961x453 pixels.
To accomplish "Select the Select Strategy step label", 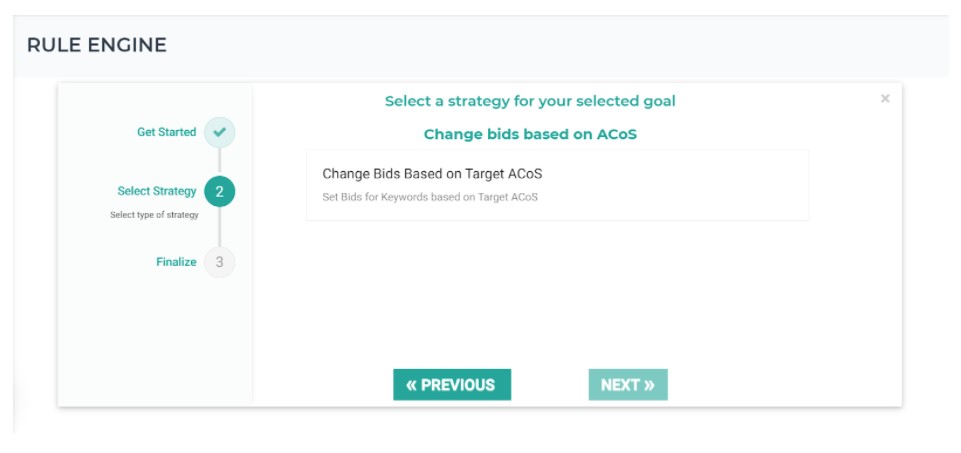I will click(x=156, y=191).
